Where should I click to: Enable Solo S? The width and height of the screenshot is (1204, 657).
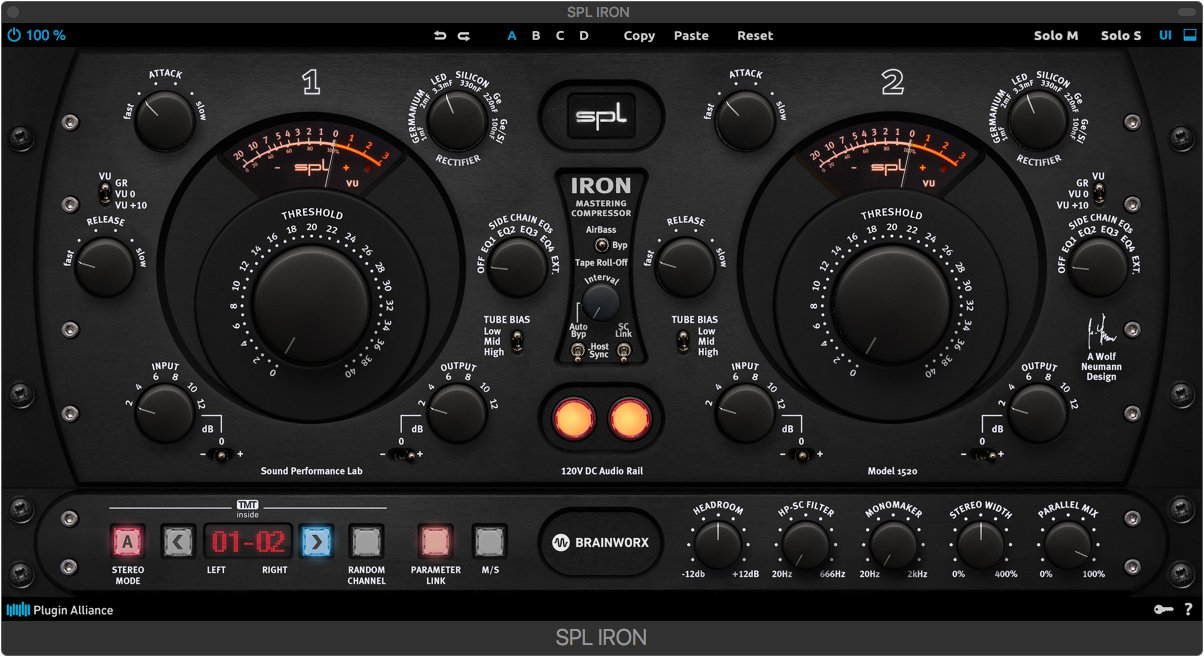[x=1121, y=36]
